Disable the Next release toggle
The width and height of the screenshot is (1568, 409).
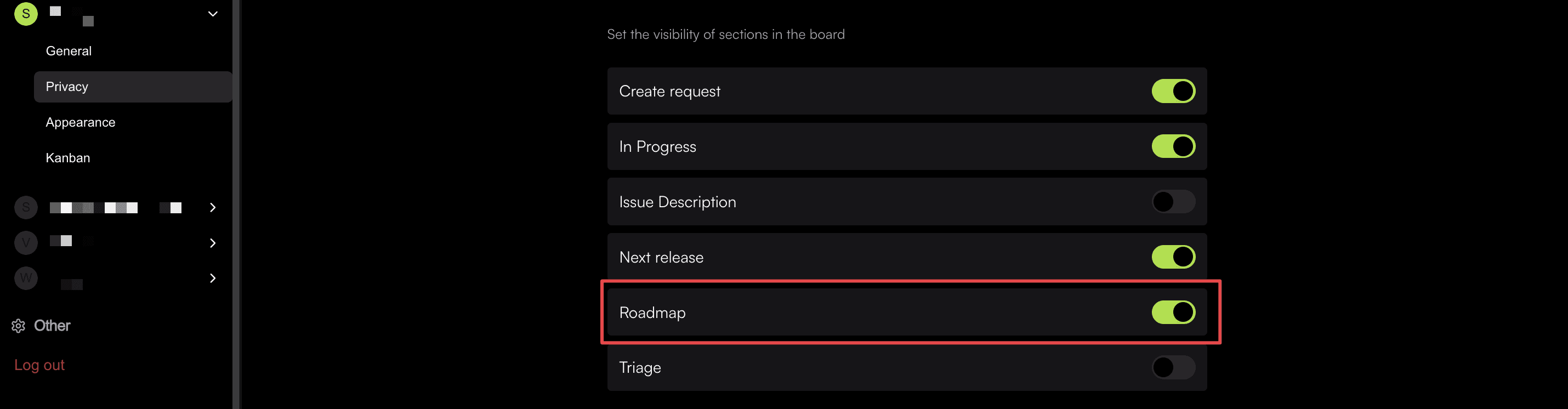pyautogui.click(x=1174, y=257)
